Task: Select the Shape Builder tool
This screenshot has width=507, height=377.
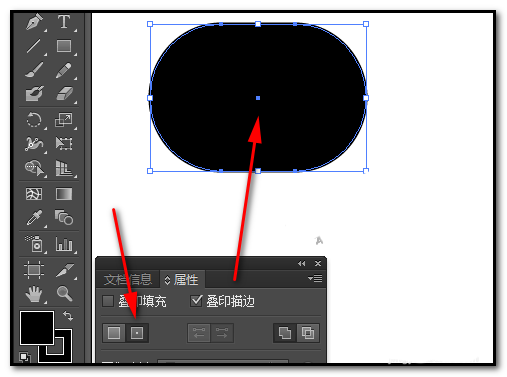Action: click(34, 168)
